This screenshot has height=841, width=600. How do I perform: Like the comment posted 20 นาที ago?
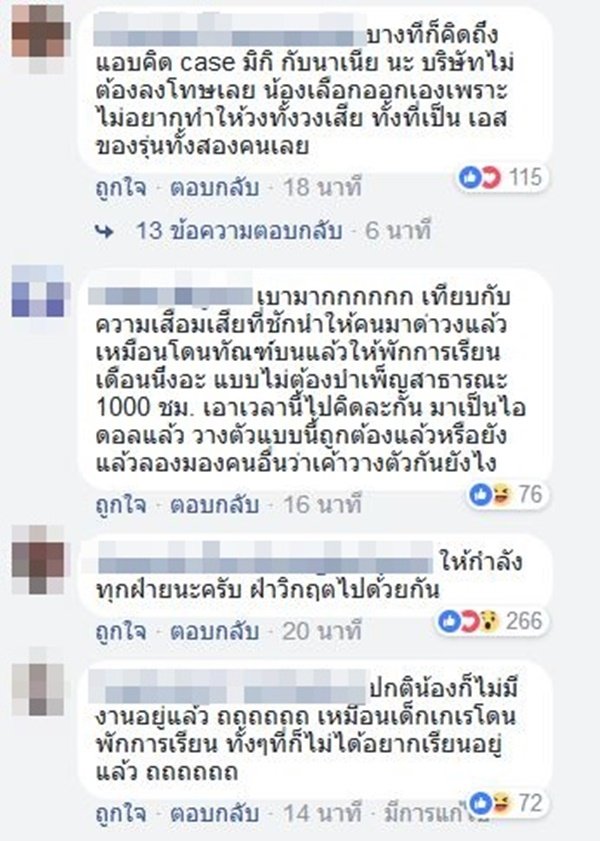tap(121, 631)
